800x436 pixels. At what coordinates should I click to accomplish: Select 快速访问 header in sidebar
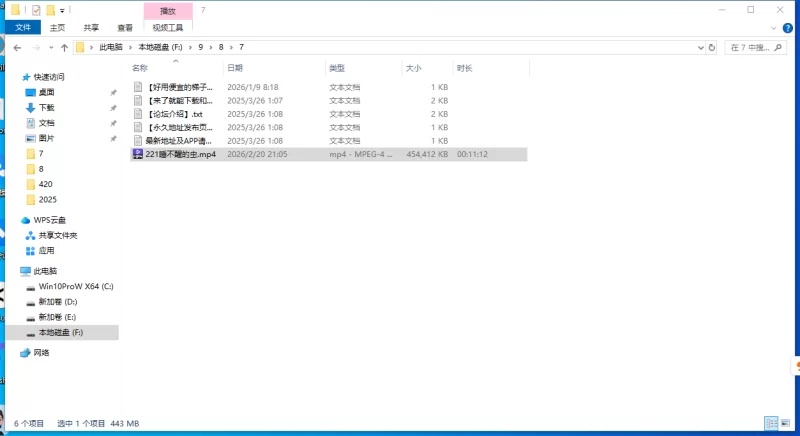pyautogui.click(x=49, y=77)
